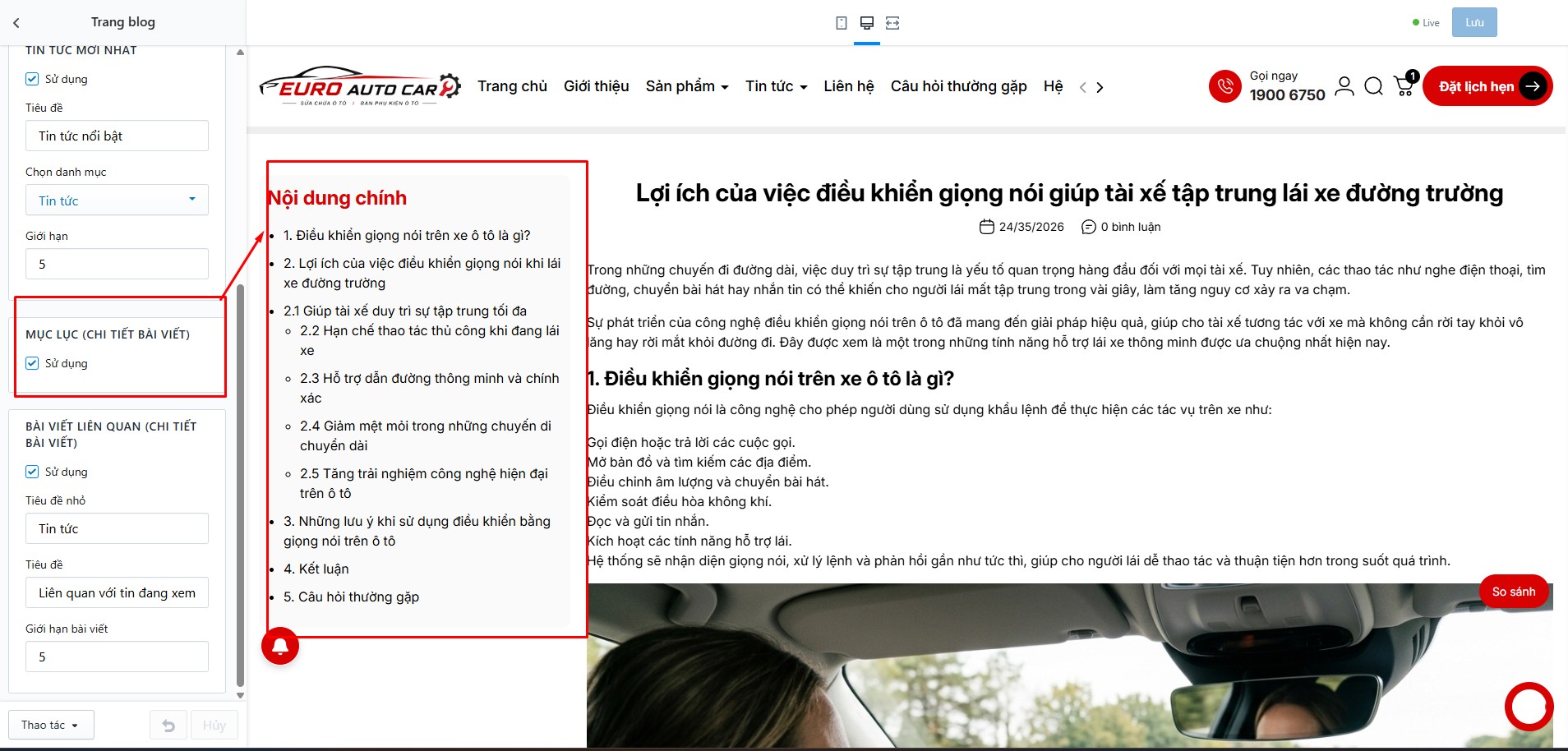The image size is (1568, 751).
Task: Click the settings panel scroll-up arrow
Action: pyautogui.click(x=240, y=53)
